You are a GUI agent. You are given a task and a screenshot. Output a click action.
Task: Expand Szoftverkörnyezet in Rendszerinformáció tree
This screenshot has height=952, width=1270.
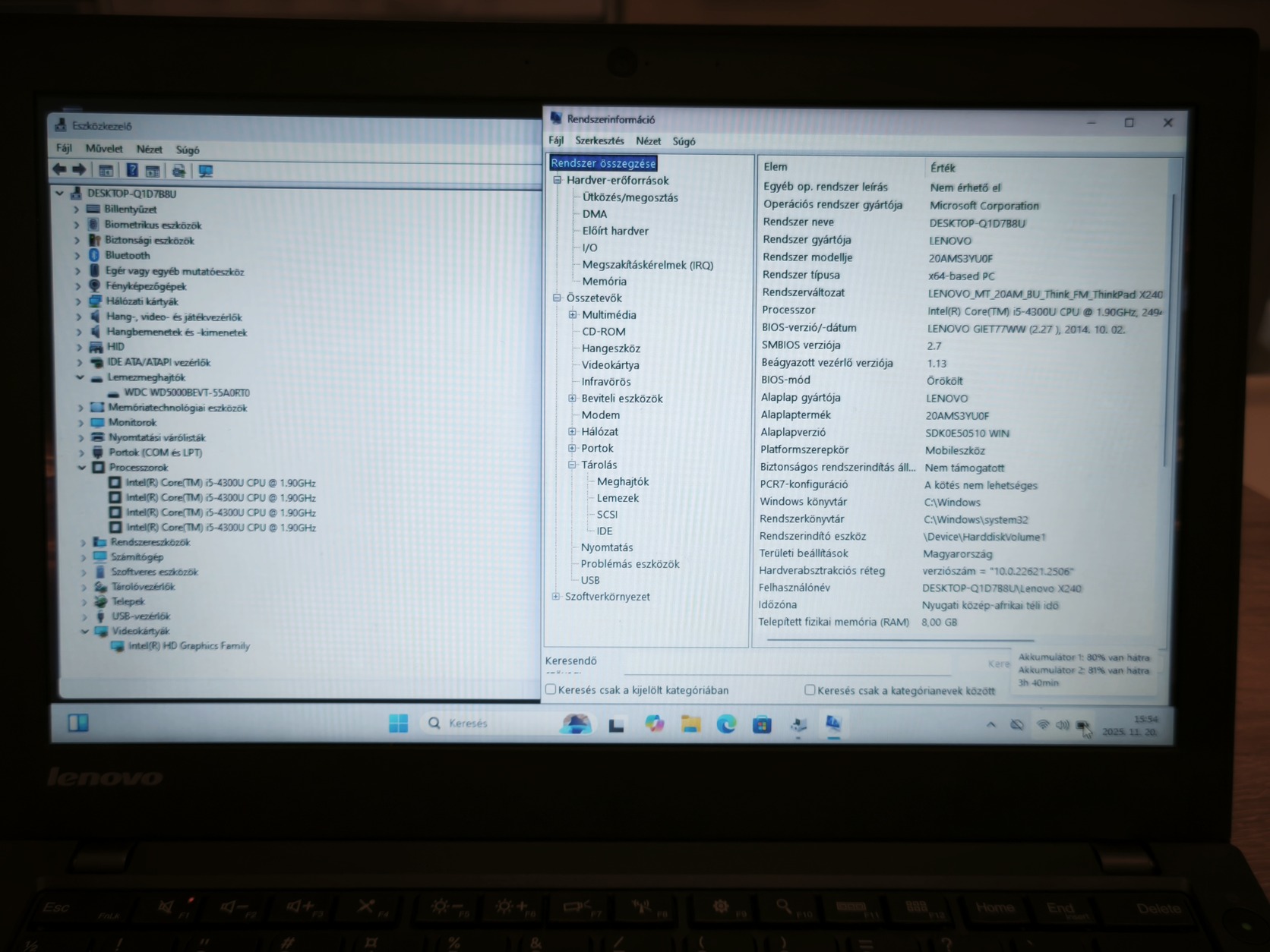pos(556,597)
